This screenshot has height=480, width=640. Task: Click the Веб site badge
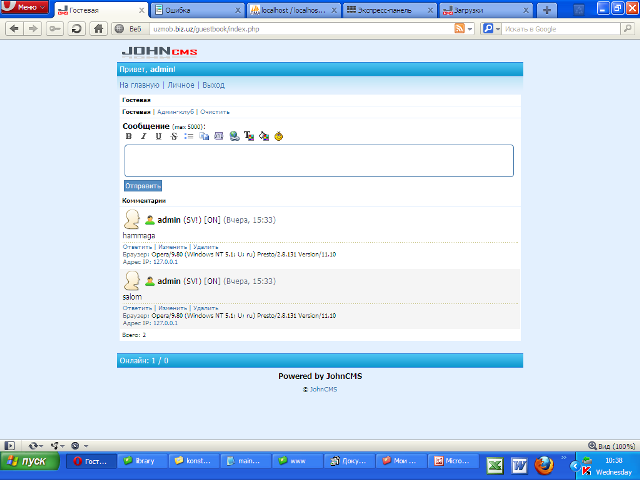coord(129,29)
